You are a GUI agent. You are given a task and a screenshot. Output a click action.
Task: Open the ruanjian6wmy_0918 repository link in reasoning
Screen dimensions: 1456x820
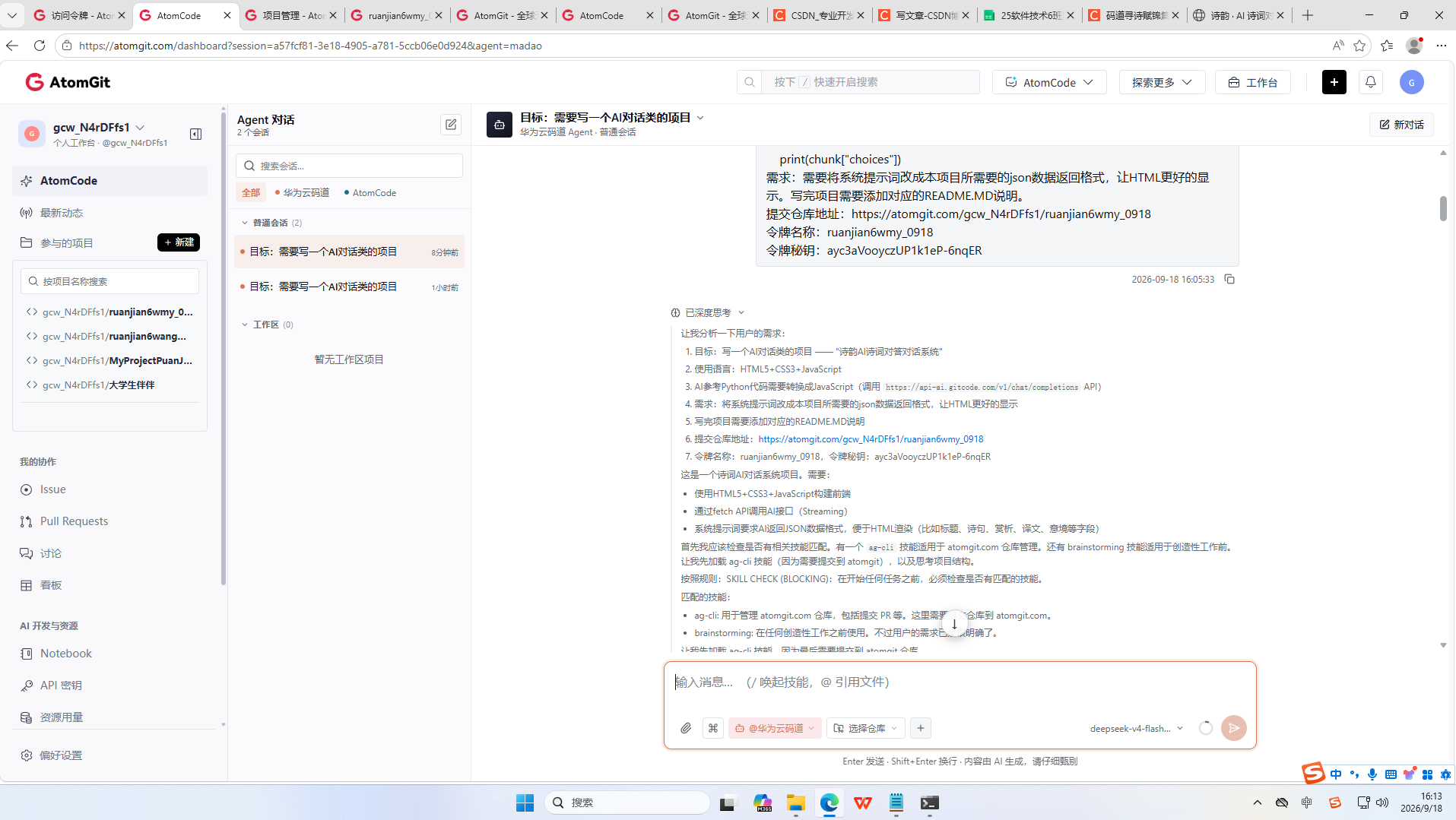pos(871,439)
